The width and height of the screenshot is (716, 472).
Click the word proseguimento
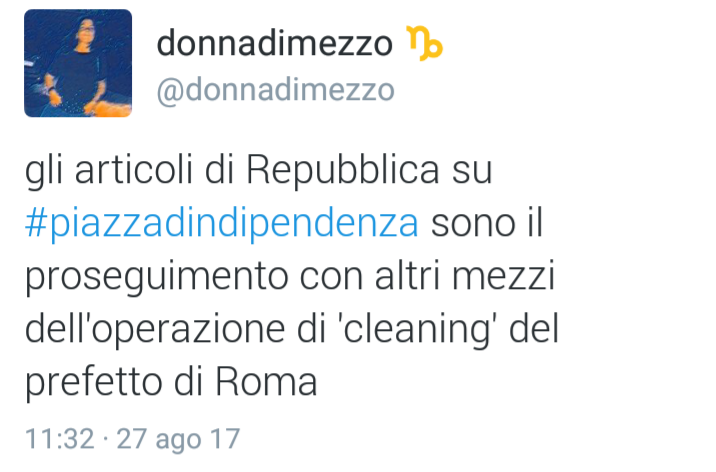pos(157,277)
